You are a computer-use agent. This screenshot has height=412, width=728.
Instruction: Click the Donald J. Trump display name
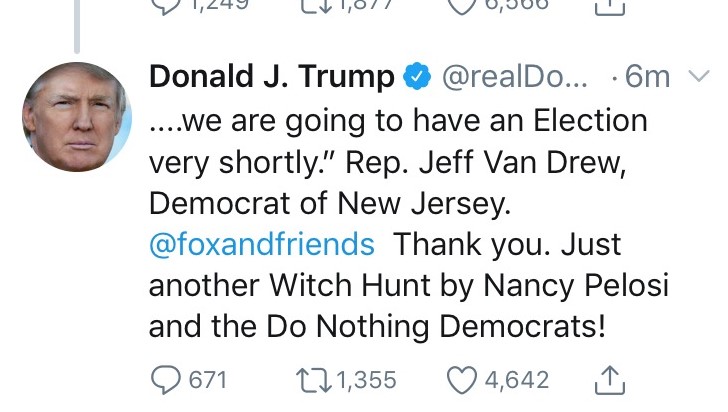coord(272,77)
